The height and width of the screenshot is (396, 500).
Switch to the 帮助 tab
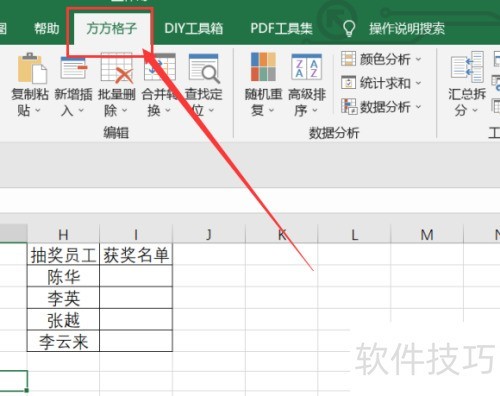click(x=47, y=29)
